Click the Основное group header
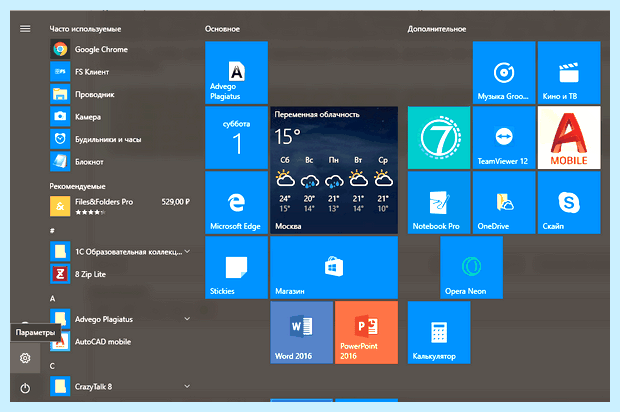This screenshot has height=412, width=620. click(x=222, y=29)
